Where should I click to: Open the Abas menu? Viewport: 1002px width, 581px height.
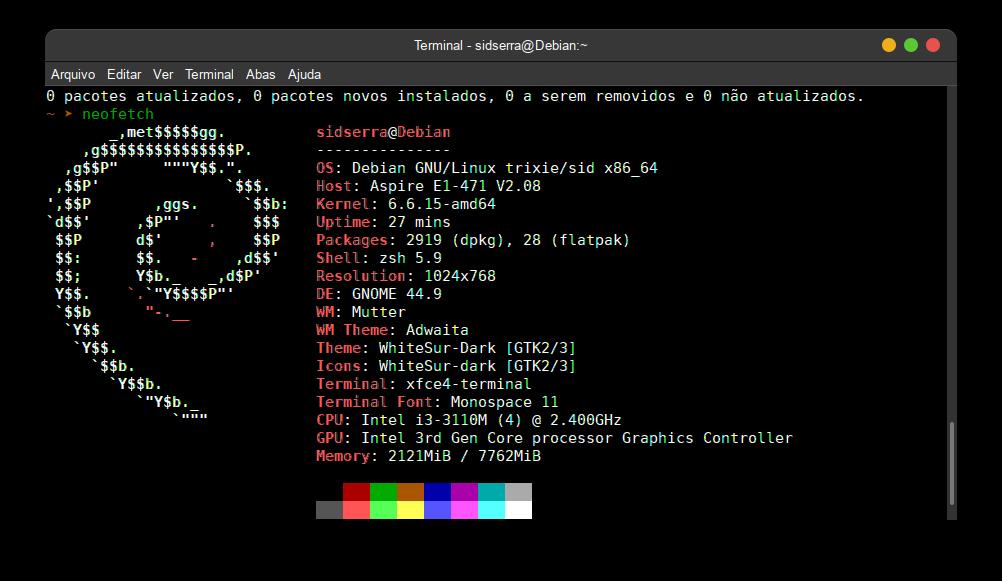point(261,74)
